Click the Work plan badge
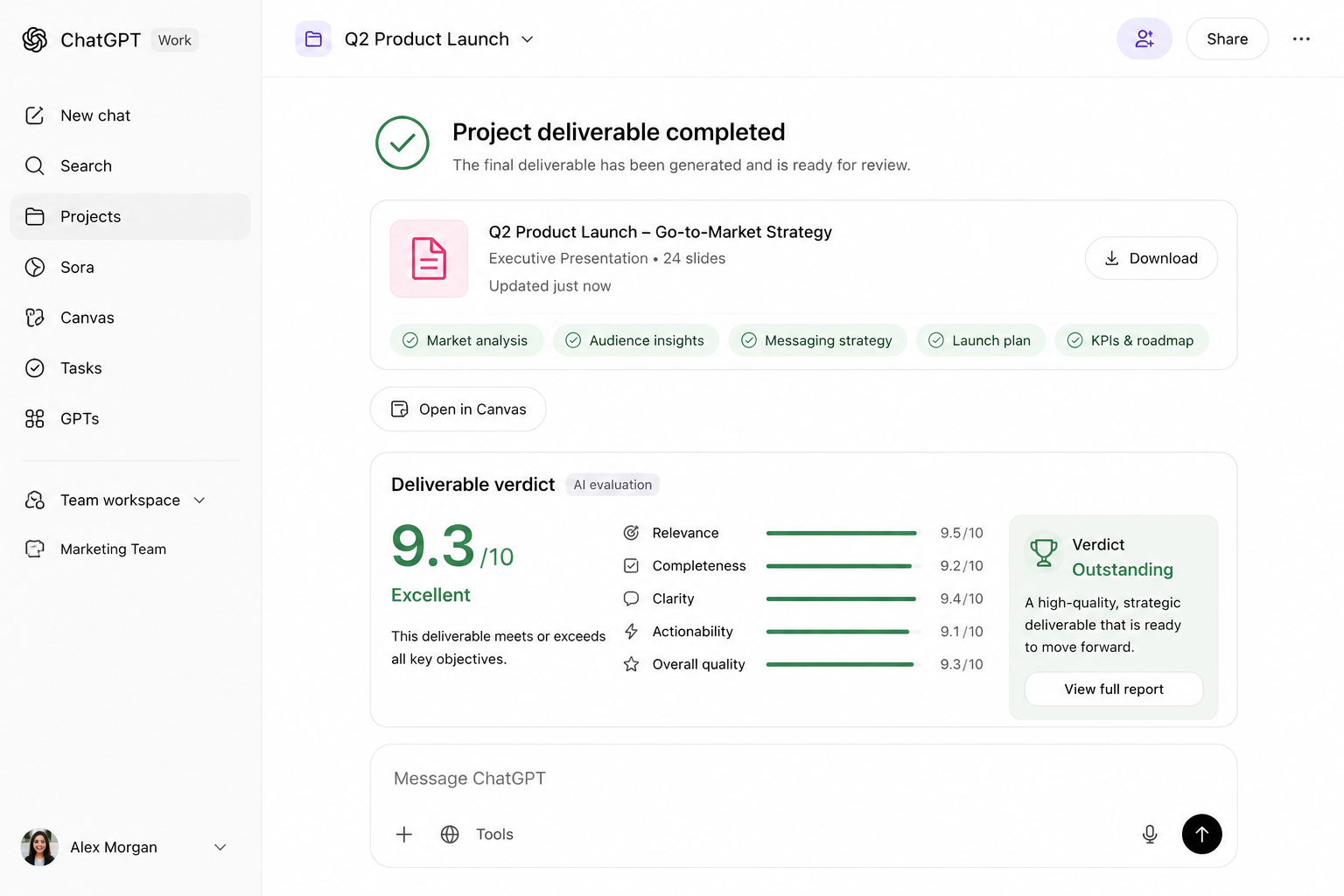Viewport: 1344px width, 896px height. tap(175, 40)
